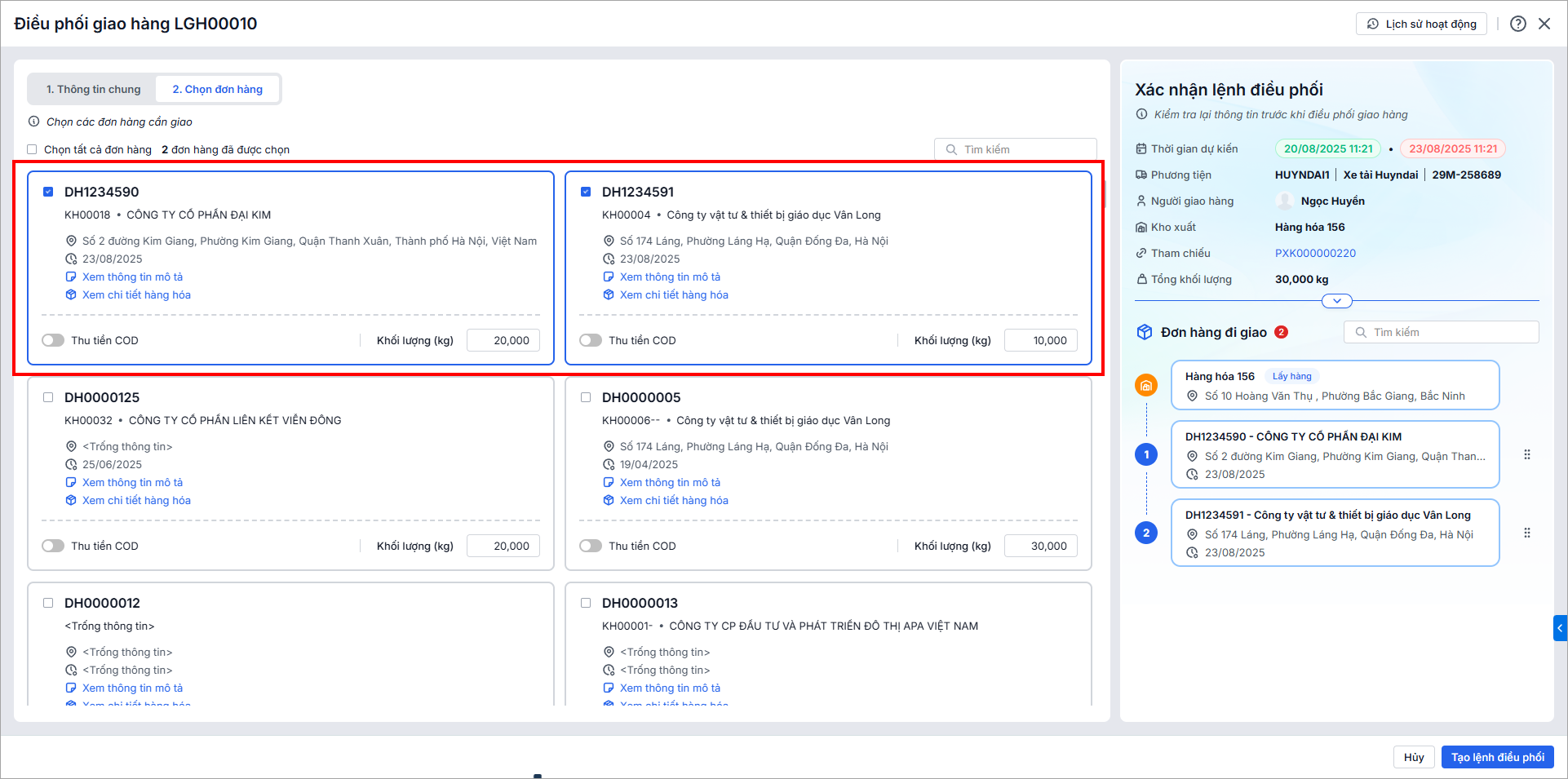Select the DH0000125 order checkbox
The image size is (1568, 779).
coord(48,397)
